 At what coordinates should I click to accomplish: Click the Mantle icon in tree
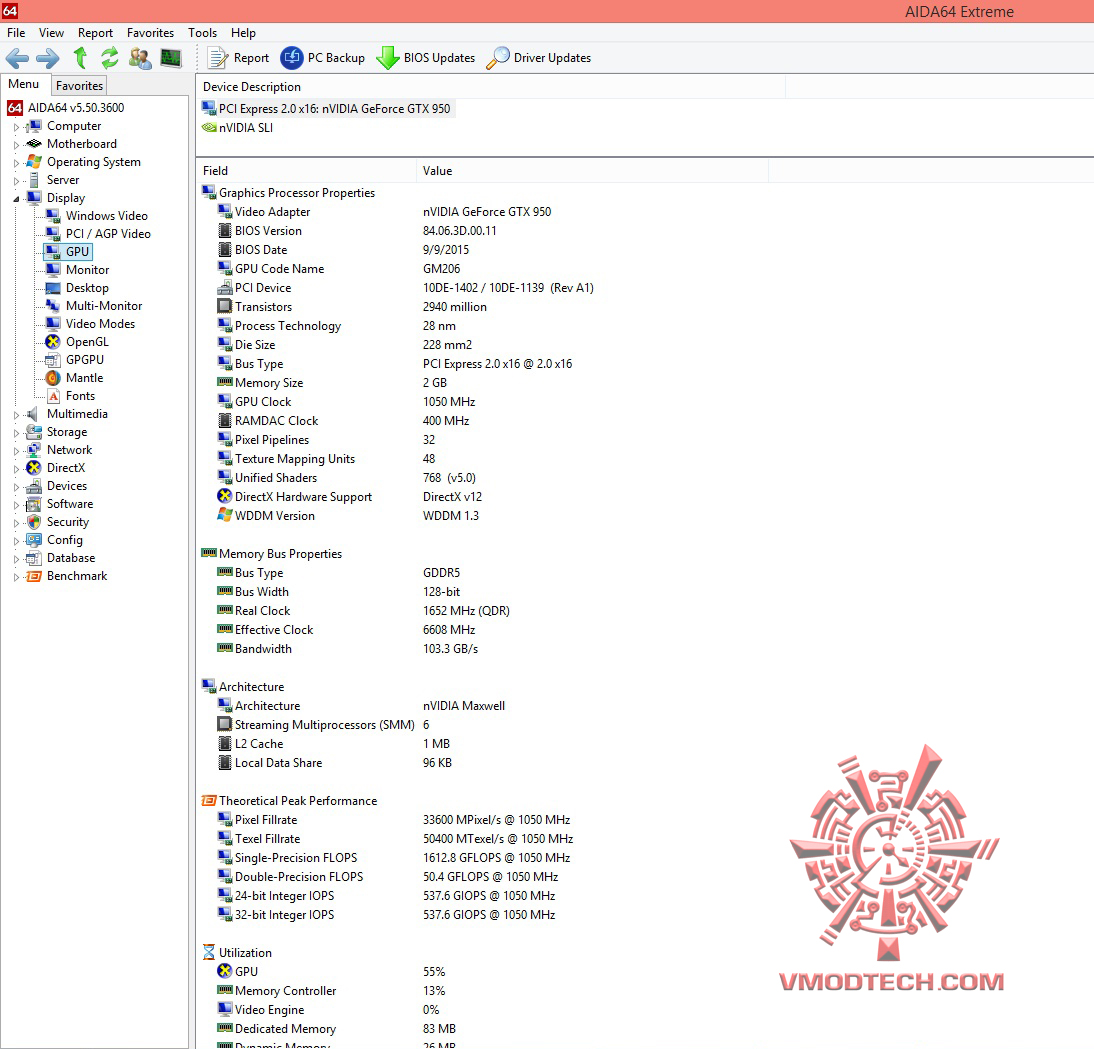(53, 378)
